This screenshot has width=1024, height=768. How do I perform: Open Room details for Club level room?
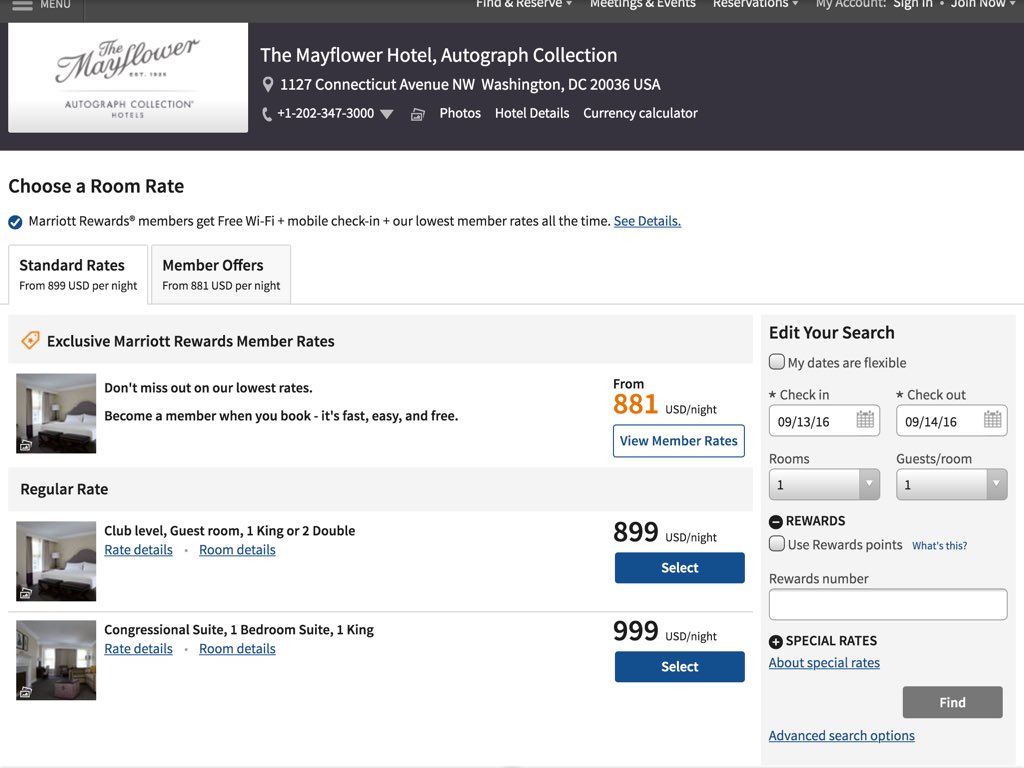tap(237, 550)
